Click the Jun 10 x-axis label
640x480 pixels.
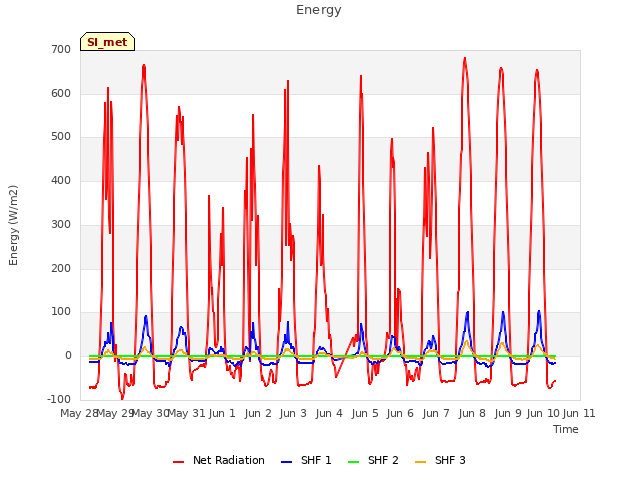[x=543, y=413]
